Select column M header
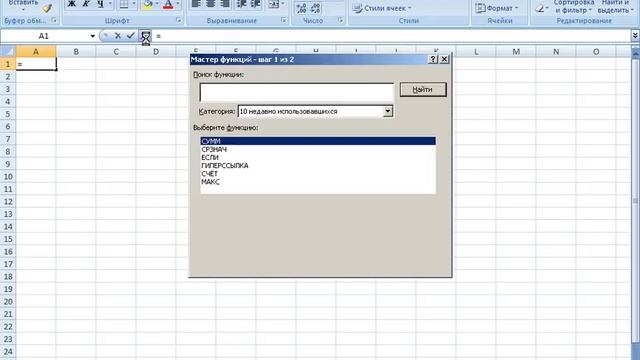This screenshot has height=360, width=640. [x=516, y=51]
